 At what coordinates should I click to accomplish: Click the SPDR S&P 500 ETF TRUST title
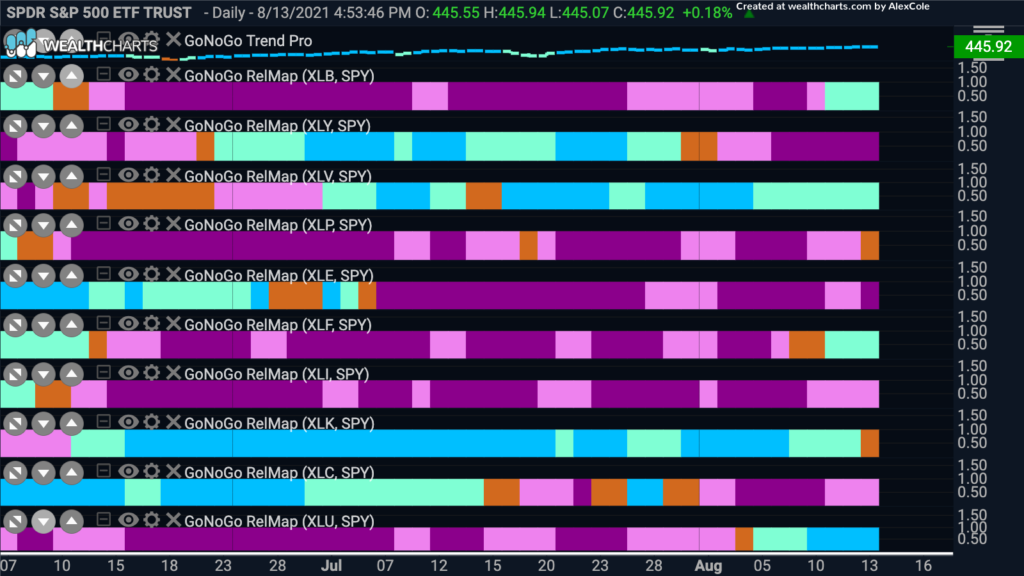click(x=99, y=12)
